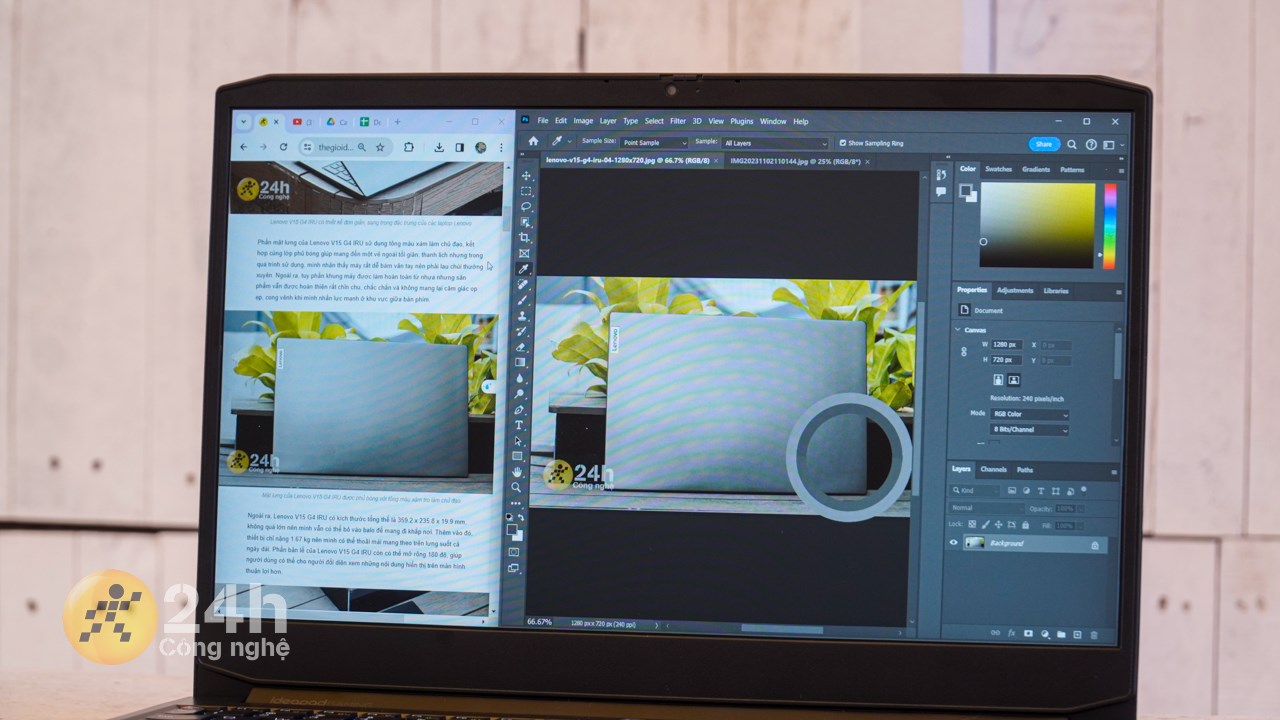Pick the Eyedropper tool in the toolbar
The height and width of the screenshot is (720, 1280).
524,269
